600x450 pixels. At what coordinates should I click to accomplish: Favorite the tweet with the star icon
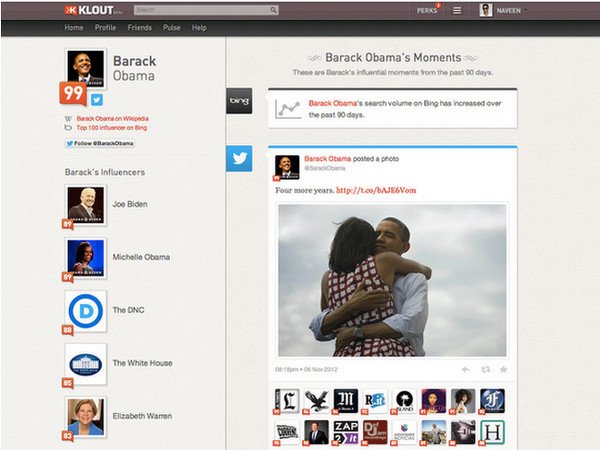pos(503,369)
